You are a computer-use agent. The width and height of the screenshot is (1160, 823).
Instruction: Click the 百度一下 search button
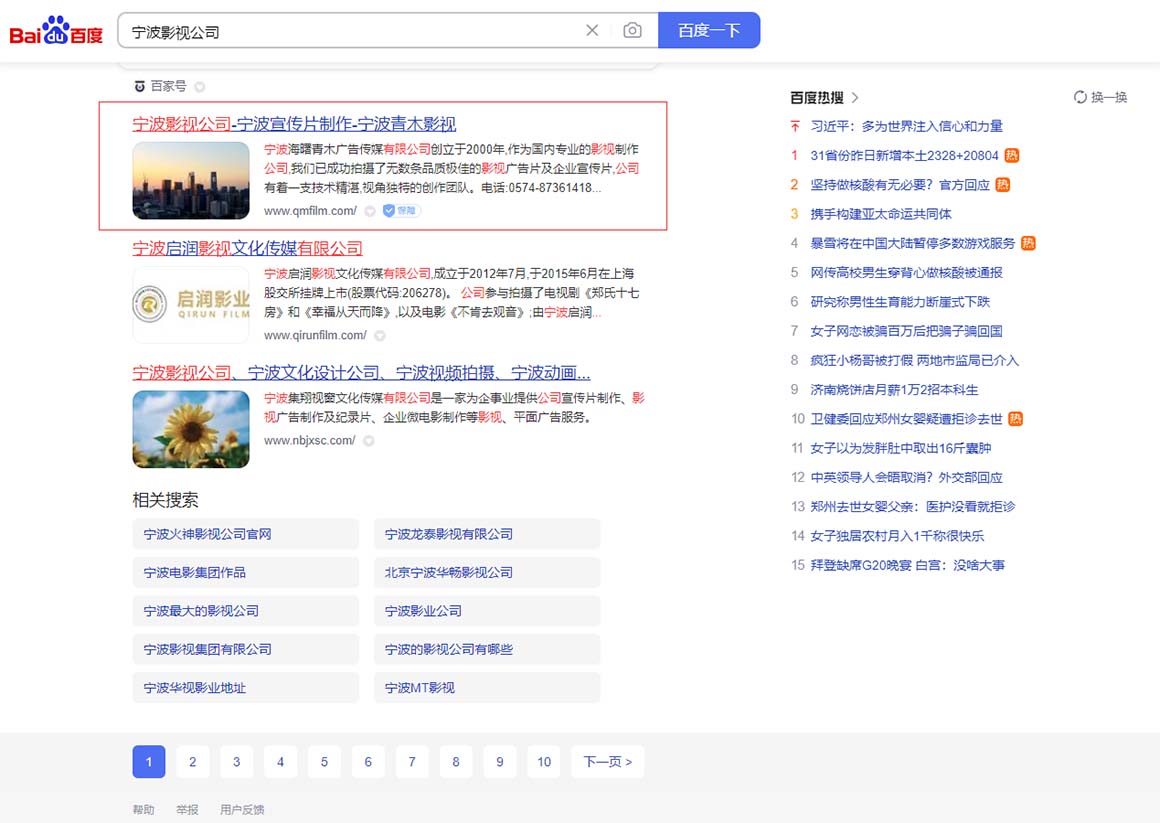pos(709,30)
